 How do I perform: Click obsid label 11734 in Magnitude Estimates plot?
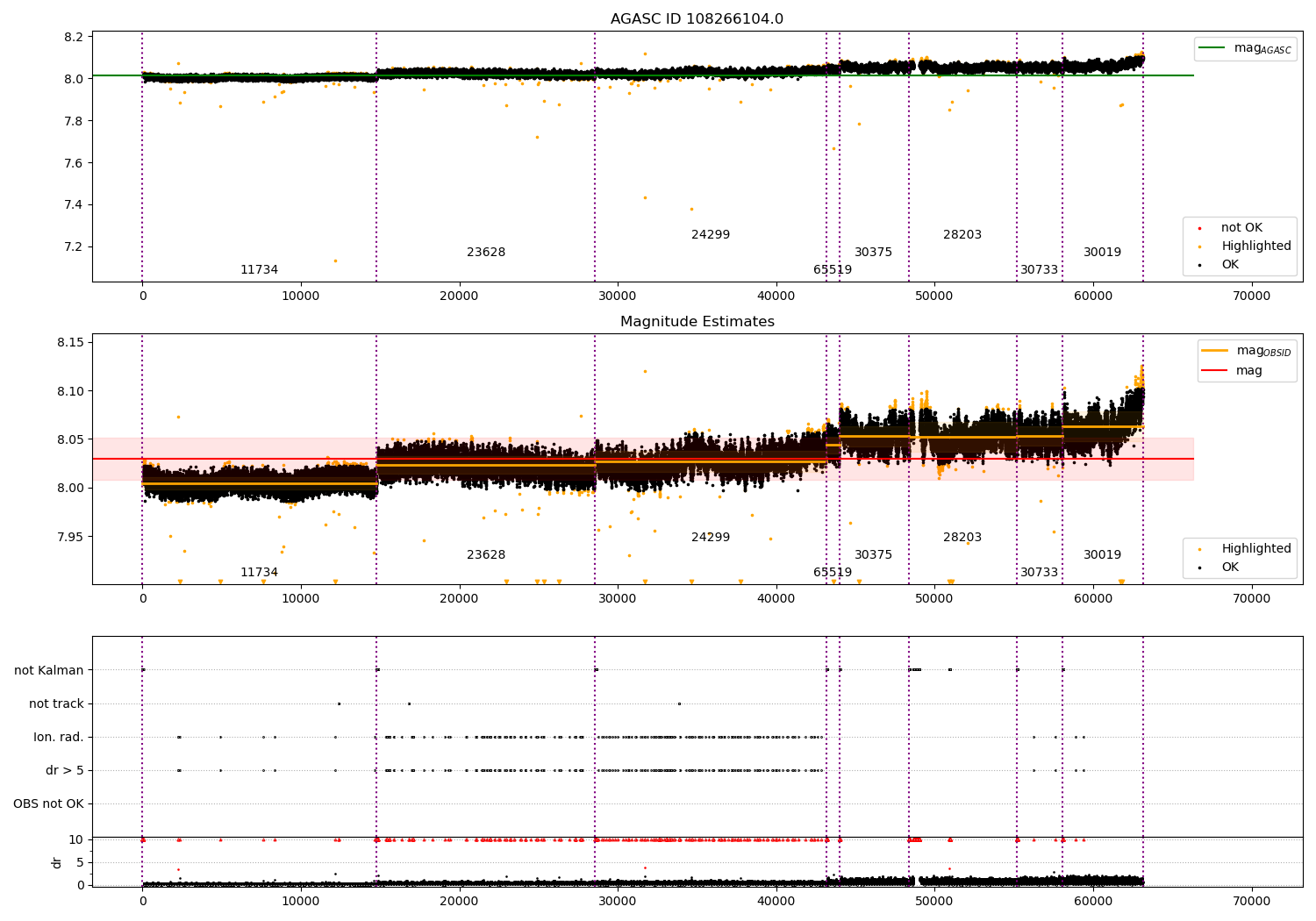click(259, 573)
